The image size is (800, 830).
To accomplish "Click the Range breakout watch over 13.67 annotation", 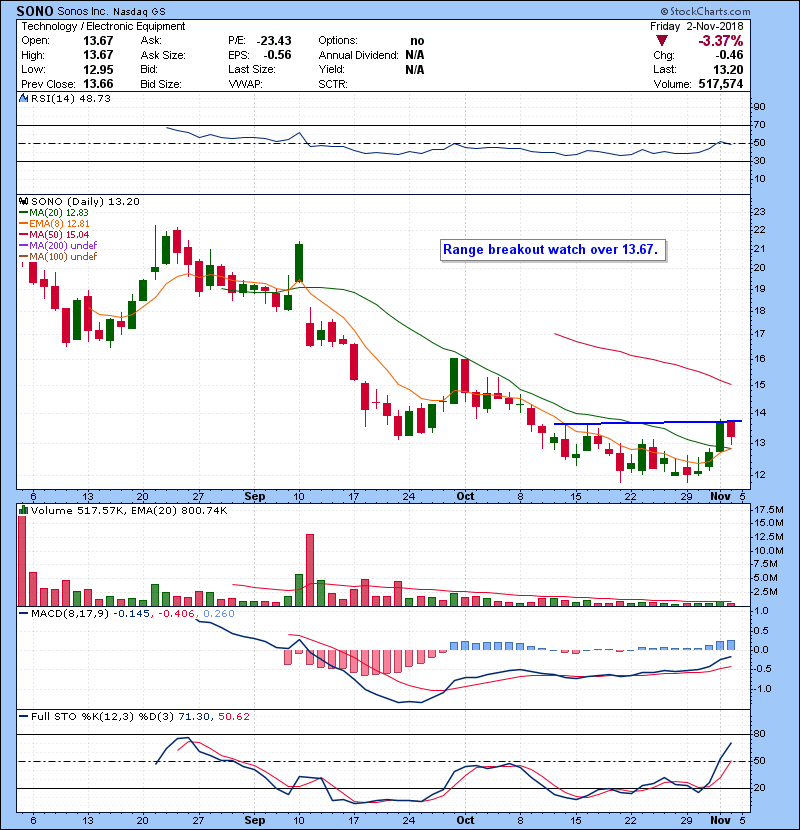I will 551,250.
